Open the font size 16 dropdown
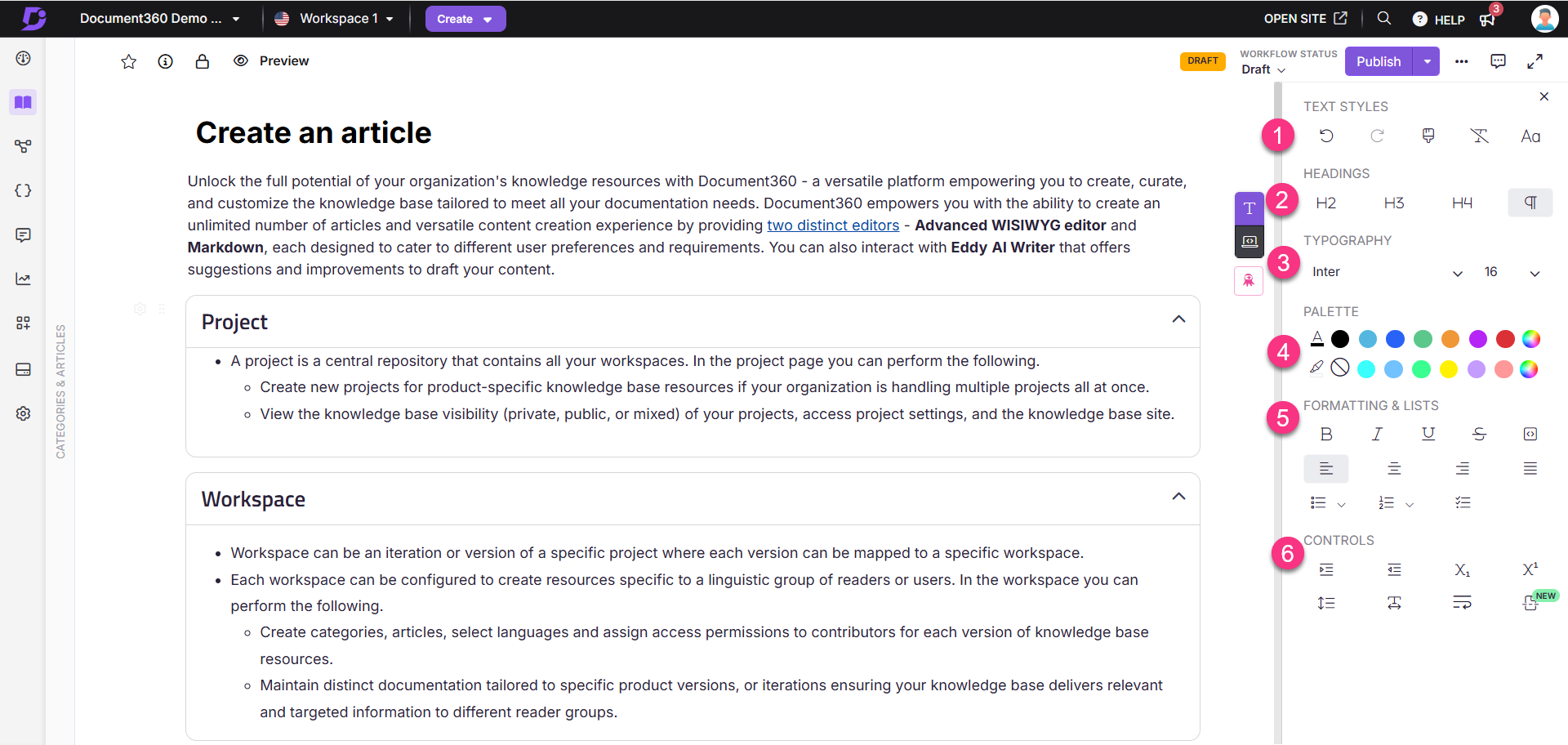This screenshot has height=745, width=1568. pos(1512,272)
